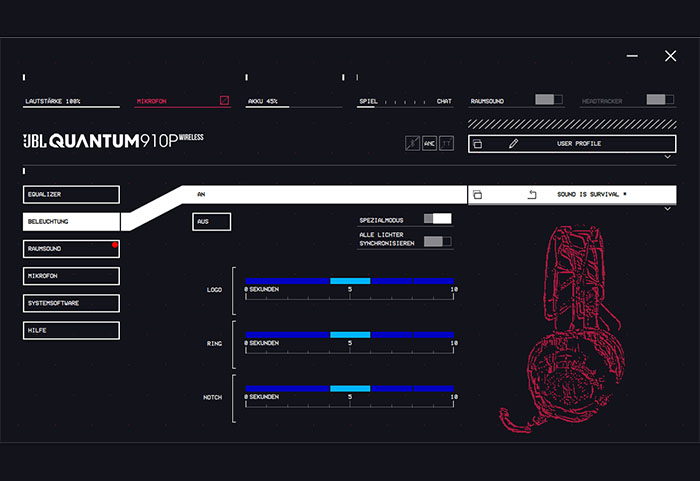Select the BELEUCHTUNG section

pos(71,222)
